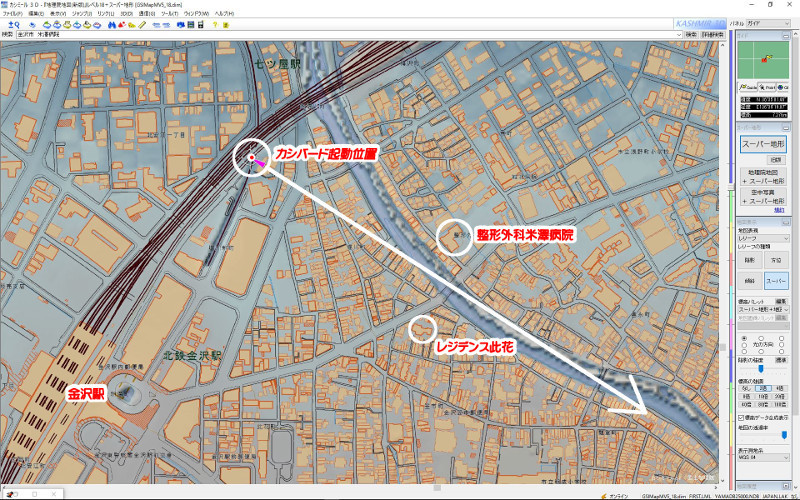This screenshot has height=500, width=800.
Task: Open the WGS 84 datum dropdown
Action: (x=763, y=458)
